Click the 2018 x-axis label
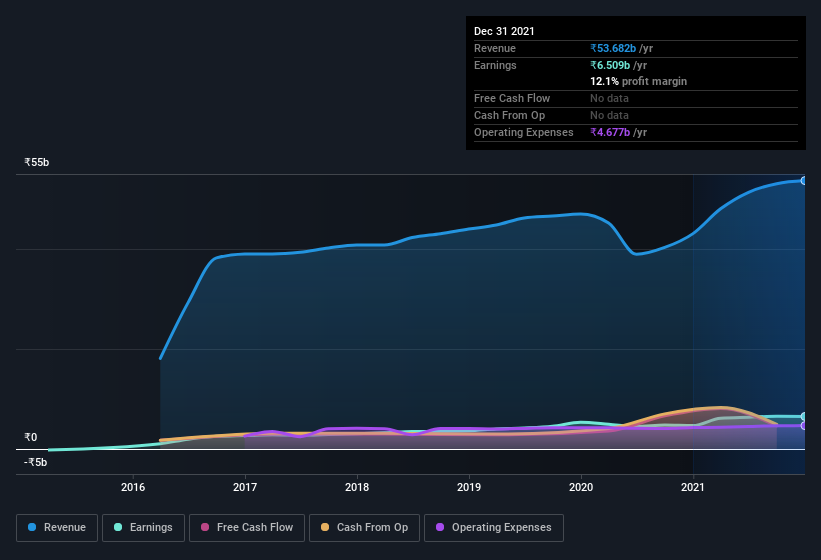821x560 pixels. coord(357,487)
